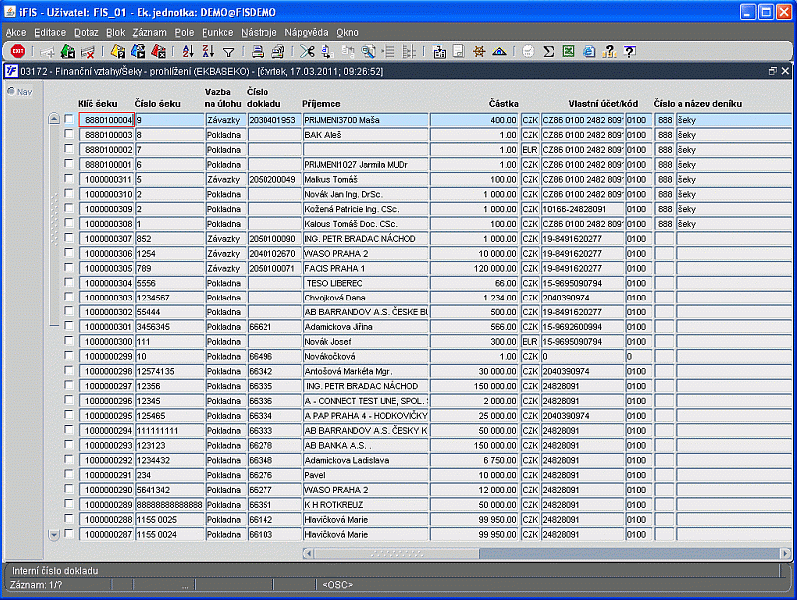
Task: Click the question mark help icon
Action: [x=629, y=51]
